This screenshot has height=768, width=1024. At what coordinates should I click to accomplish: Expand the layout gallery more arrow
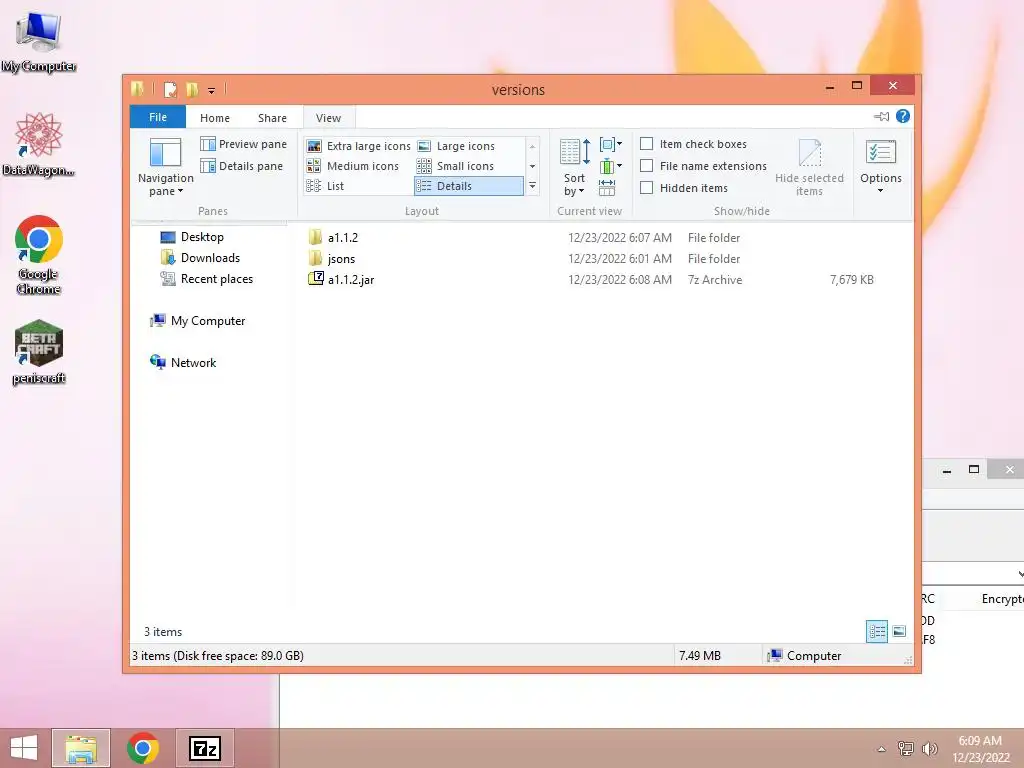tap(533, 186)
